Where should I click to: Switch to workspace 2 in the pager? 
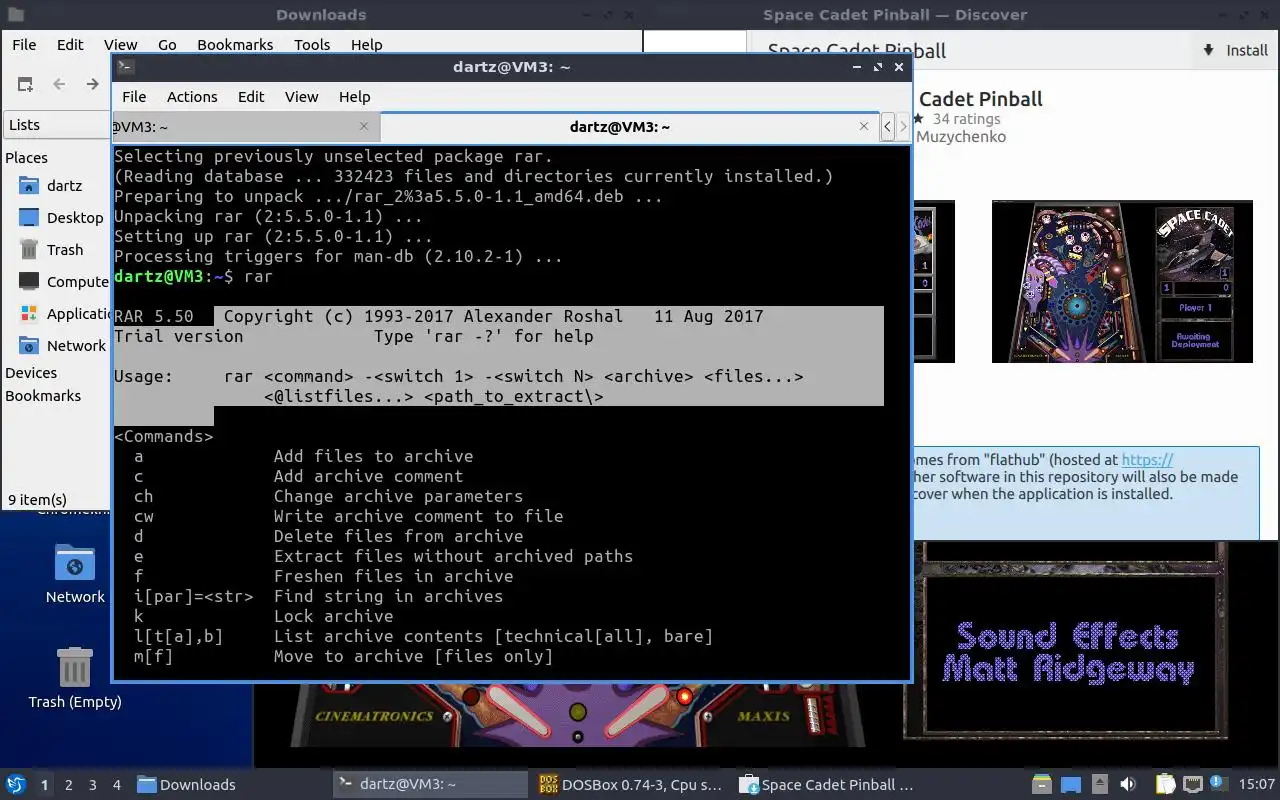click(x=69, y=785)
